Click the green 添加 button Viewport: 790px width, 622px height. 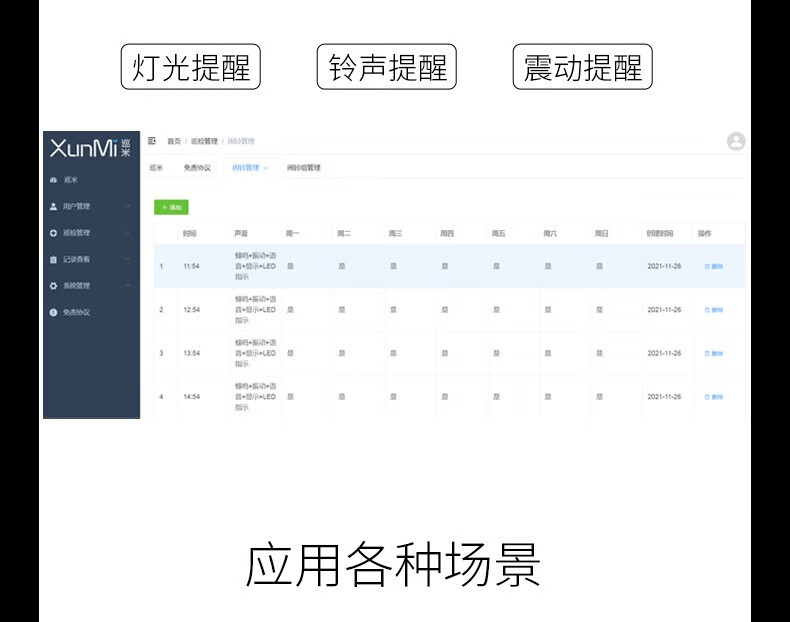171,207
